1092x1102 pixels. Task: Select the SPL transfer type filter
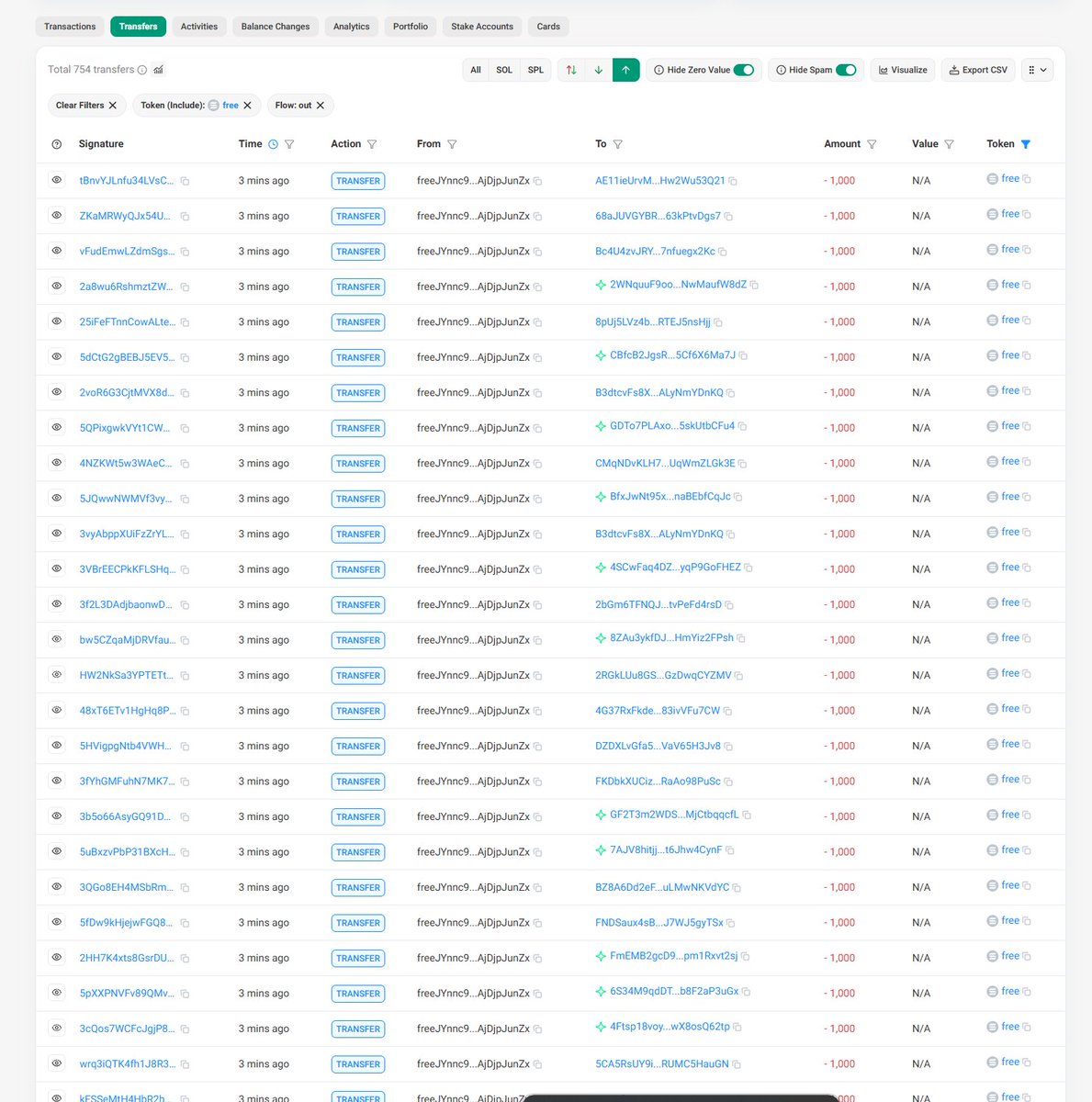point(535,70)
